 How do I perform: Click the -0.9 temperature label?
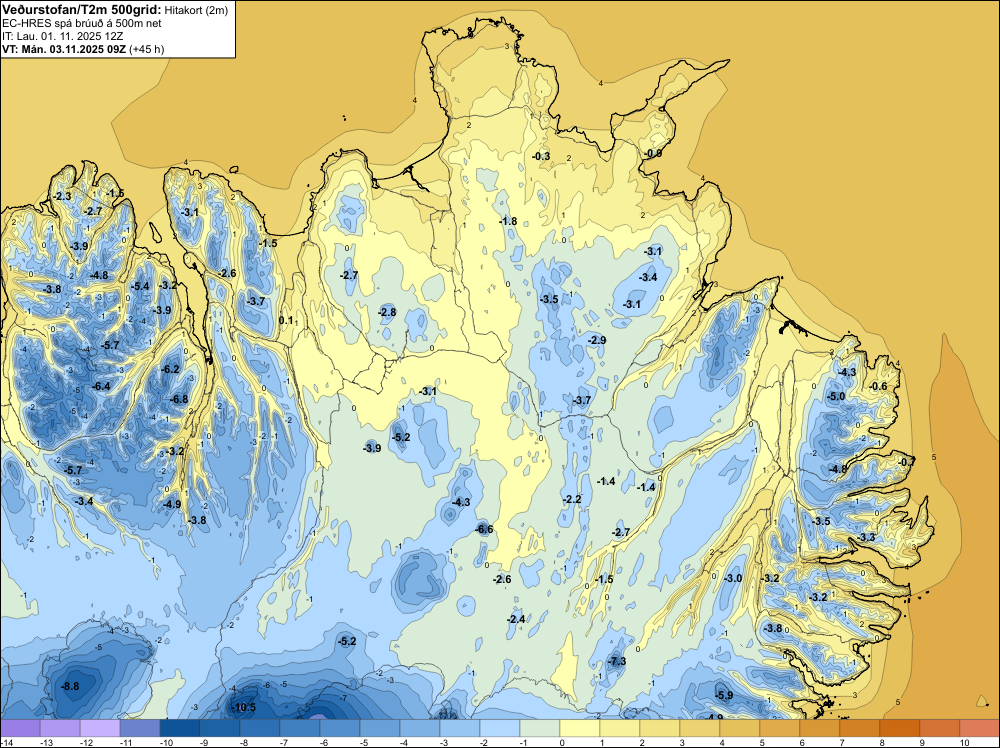point(652,154)
